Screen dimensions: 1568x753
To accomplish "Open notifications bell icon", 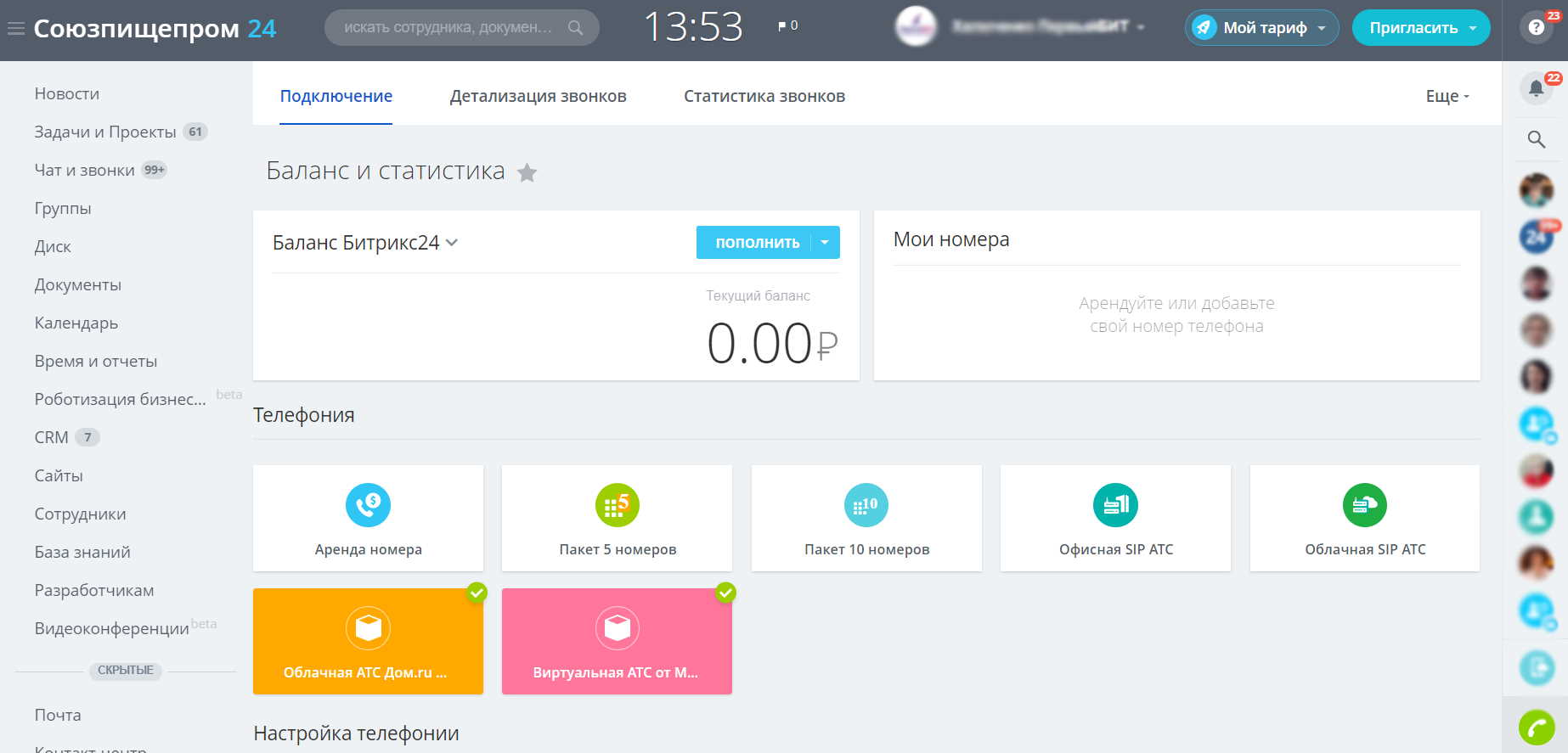I will click(1536, 87).
